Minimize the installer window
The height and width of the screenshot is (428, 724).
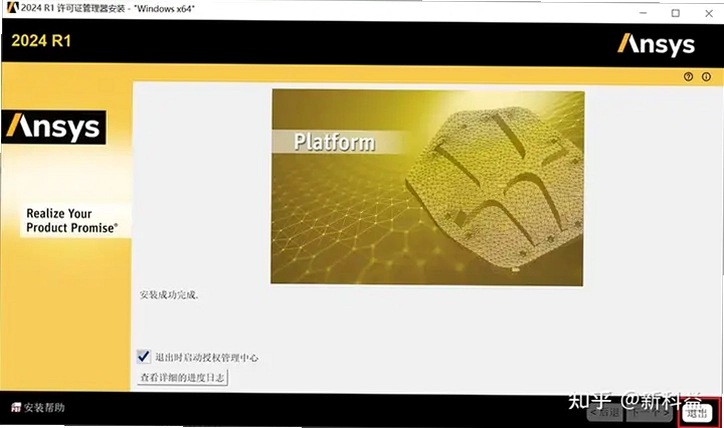tap(643, 13)
